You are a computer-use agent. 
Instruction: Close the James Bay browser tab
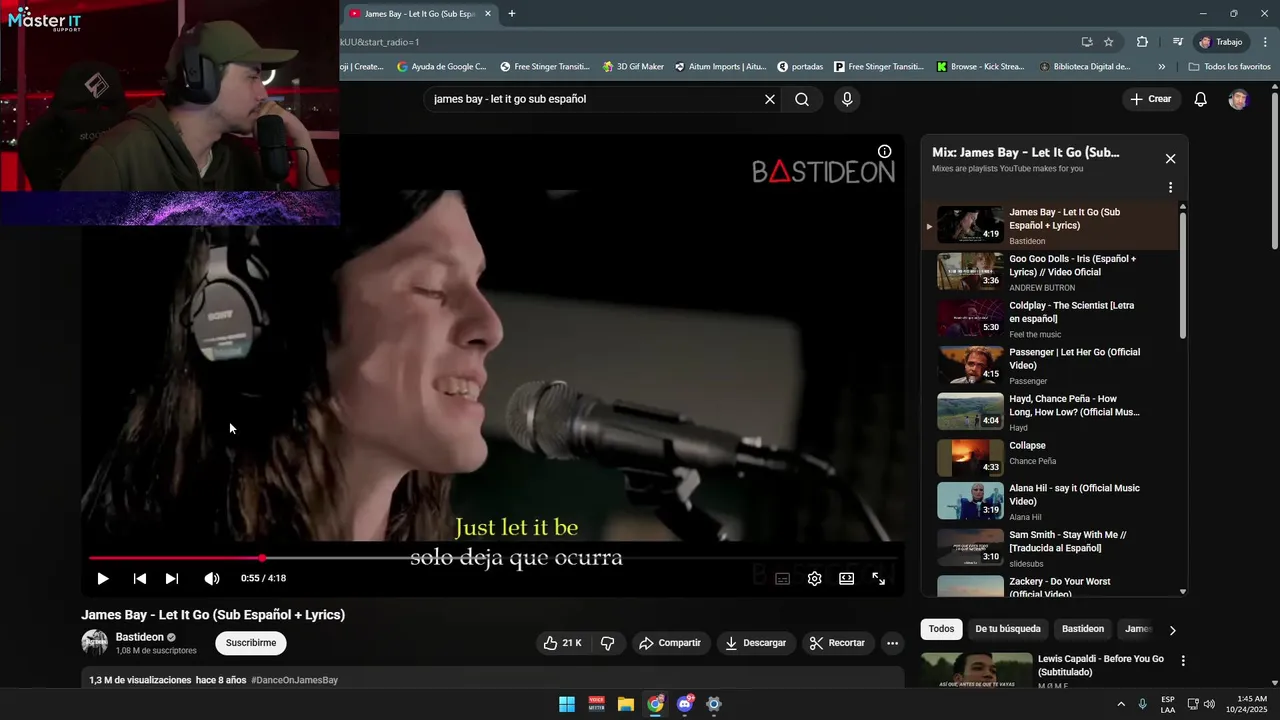point(488,13)
